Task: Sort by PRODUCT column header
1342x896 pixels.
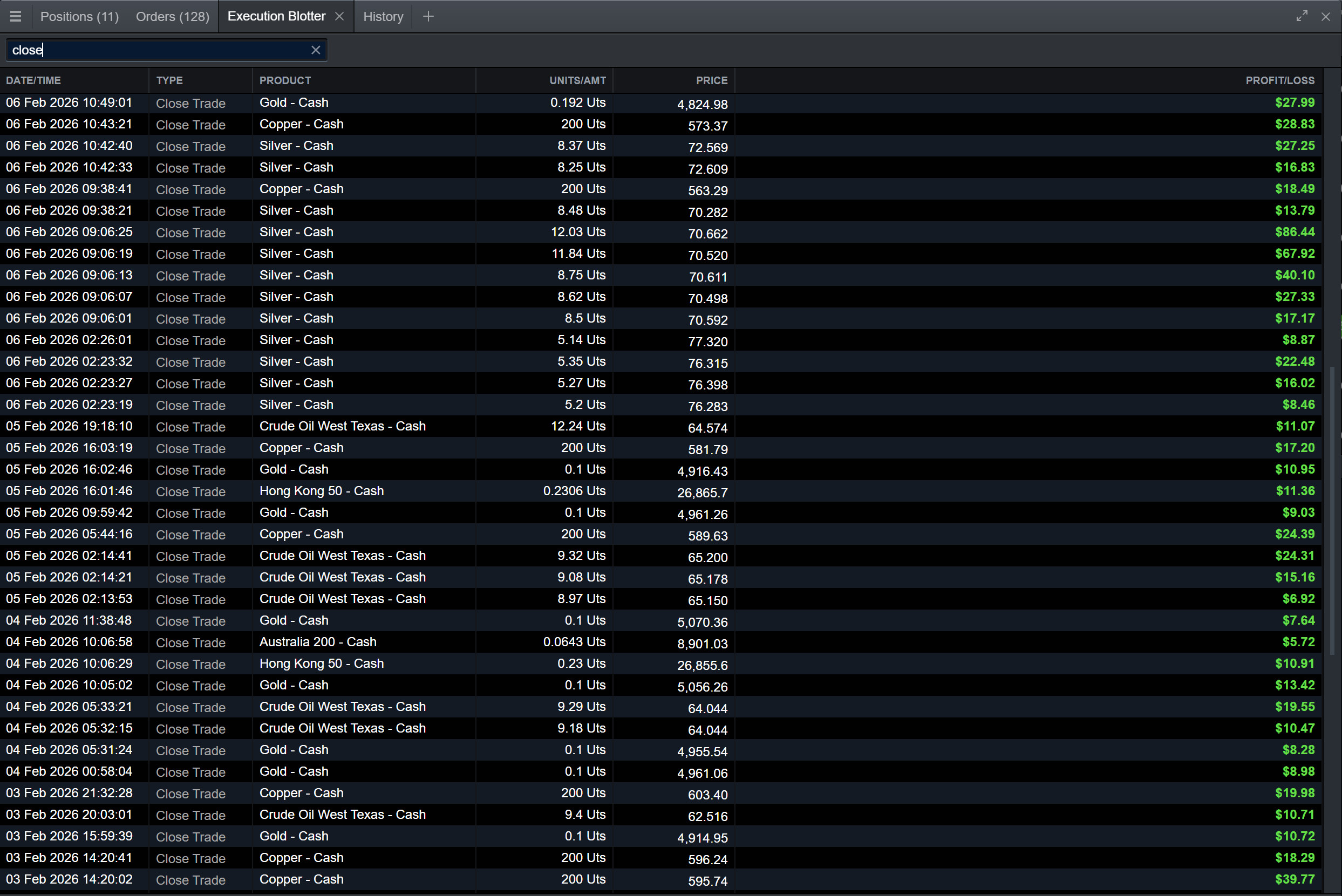Action: tap(285, 80)
